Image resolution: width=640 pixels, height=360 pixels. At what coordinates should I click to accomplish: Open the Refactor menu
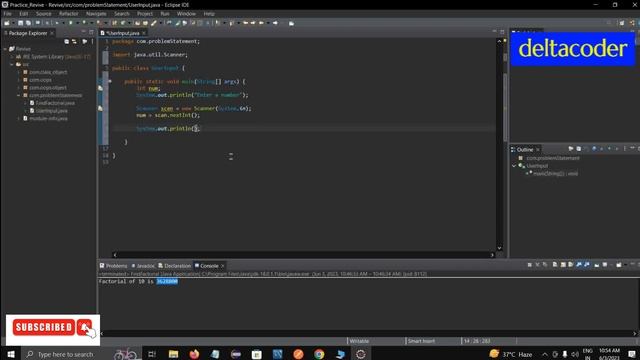coord(69,13)
